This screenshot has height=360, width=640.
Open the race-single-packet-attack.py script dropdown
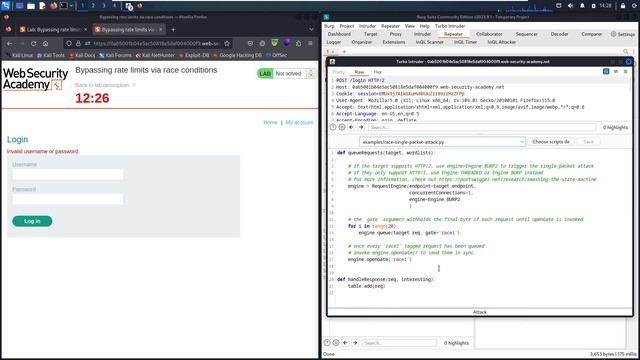[x=442, y=142]
